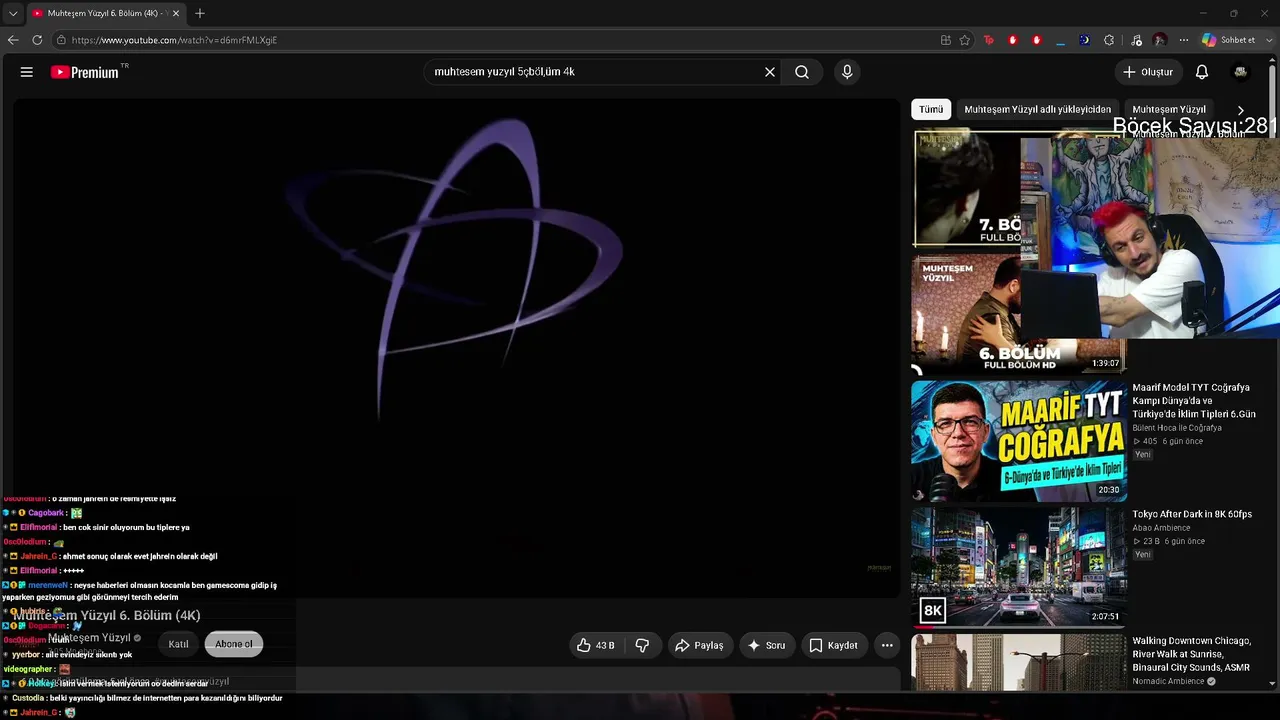Start voice search with the microphone

847,72
